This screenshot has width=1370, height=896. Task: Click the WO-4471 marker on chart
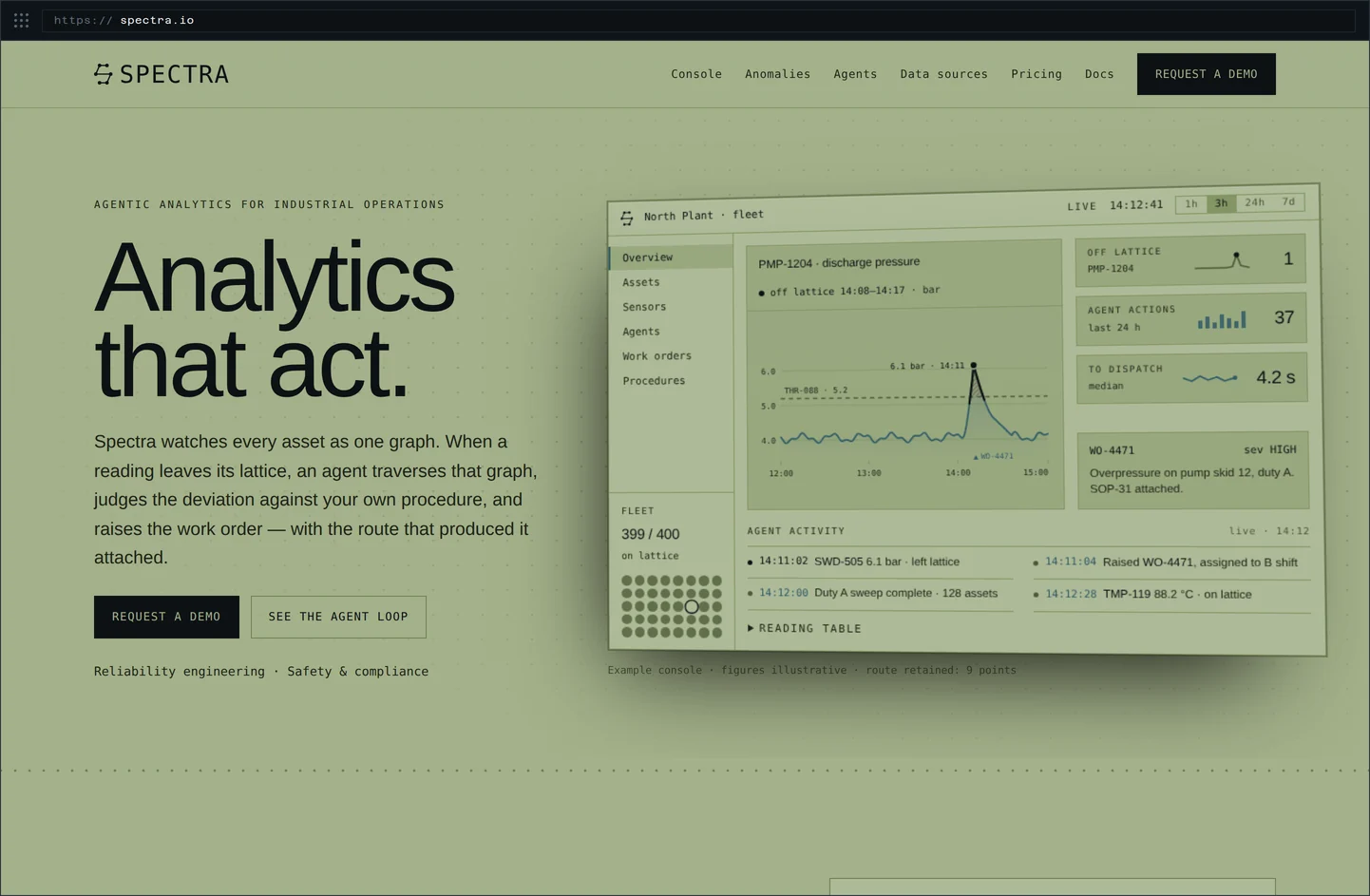[x=993, y=456]
